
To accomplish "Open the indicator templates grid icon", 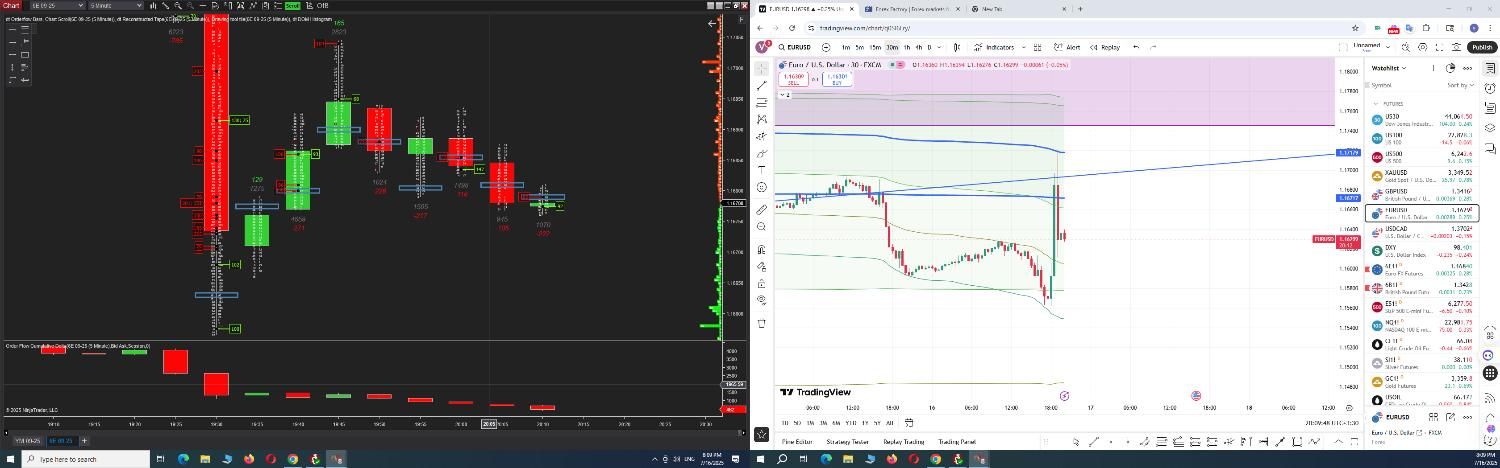I will tap(1038, 47).
